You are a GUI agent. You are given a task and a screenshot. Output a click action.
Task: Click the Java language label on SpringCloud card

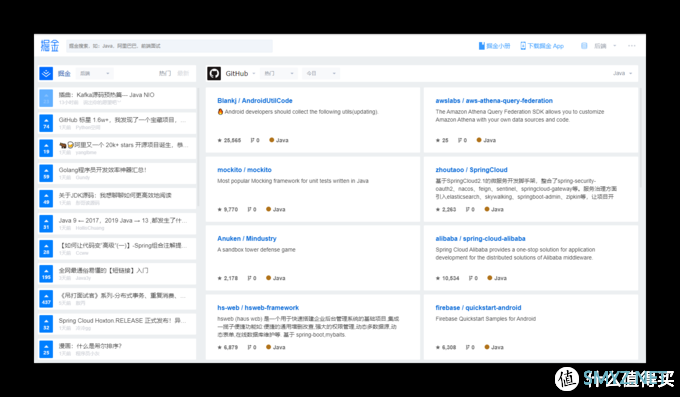tap(497, 209)
